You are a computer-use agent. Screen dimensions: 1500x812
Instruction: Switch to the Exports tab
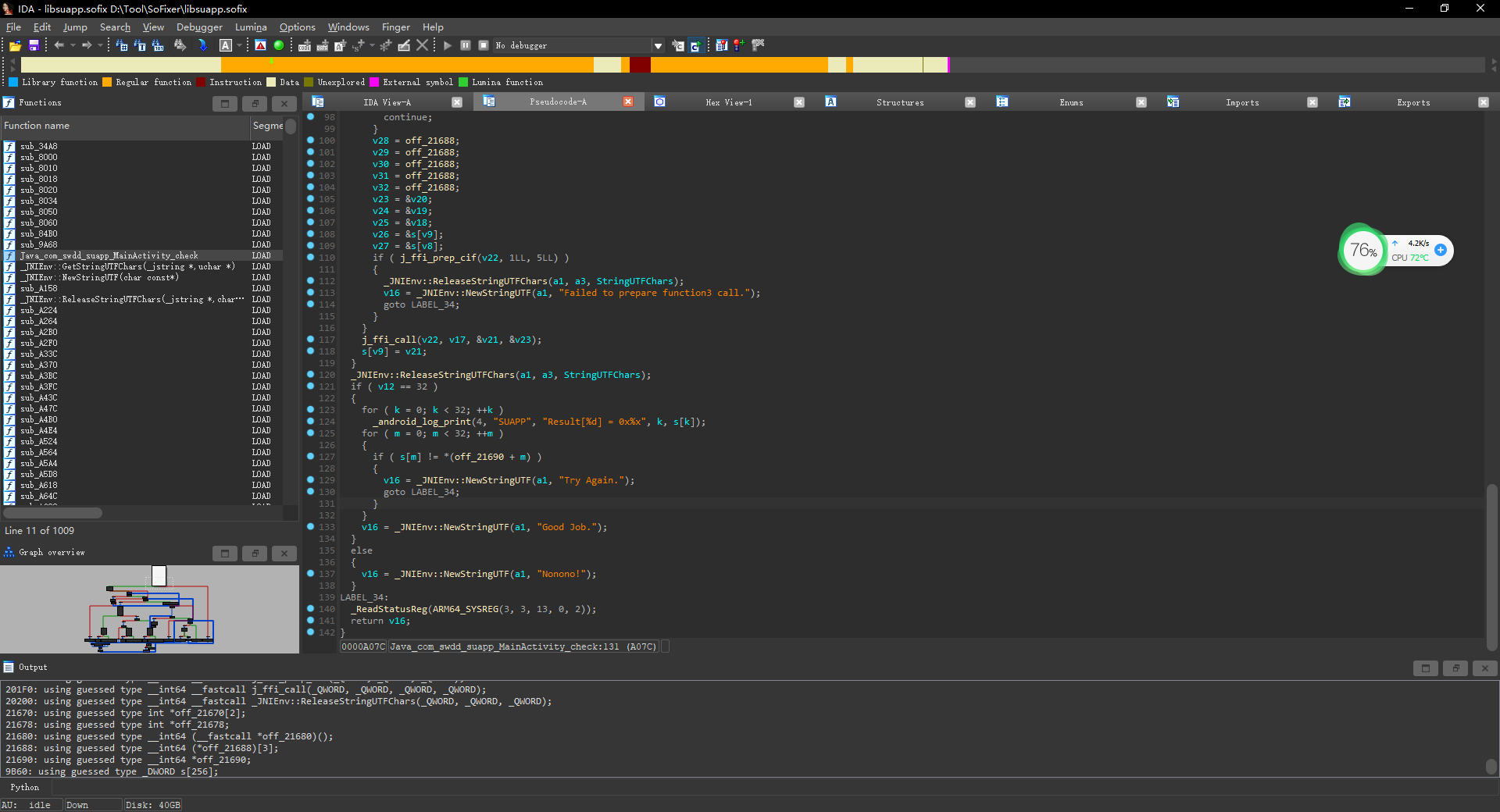[x=1413, y=102]
